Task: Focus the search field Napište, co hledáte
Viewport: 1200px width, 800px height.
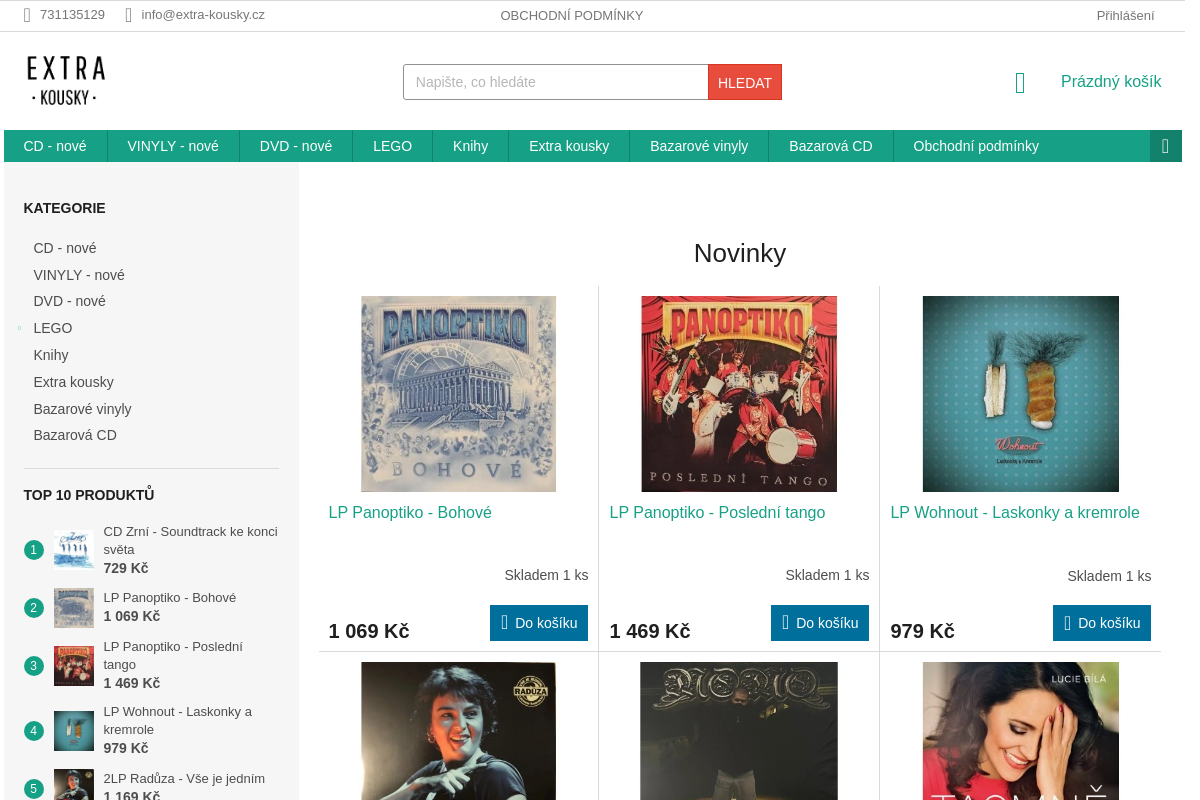Action: pyautogui.click(x=556, y=82)
